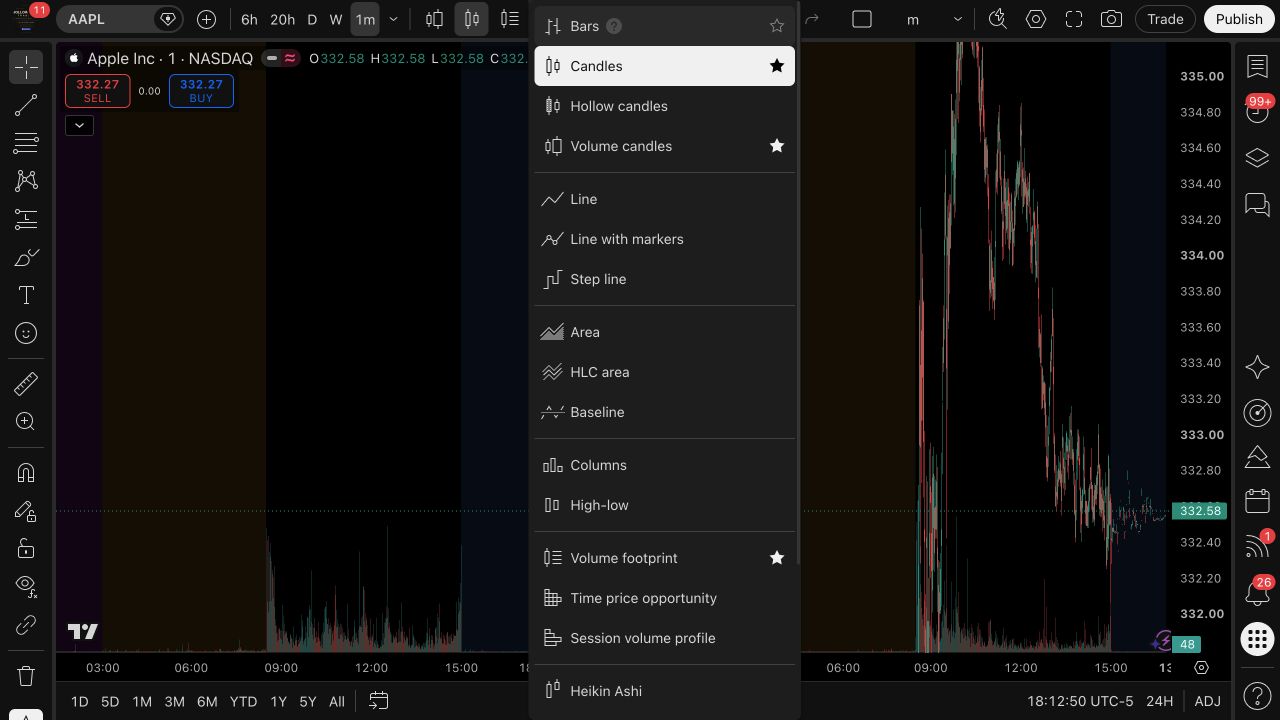The width and height of the screenshot is (1280, 720).
Task: Take a chart snapshot with camera icon
Action: click(x=1110, y=19)
